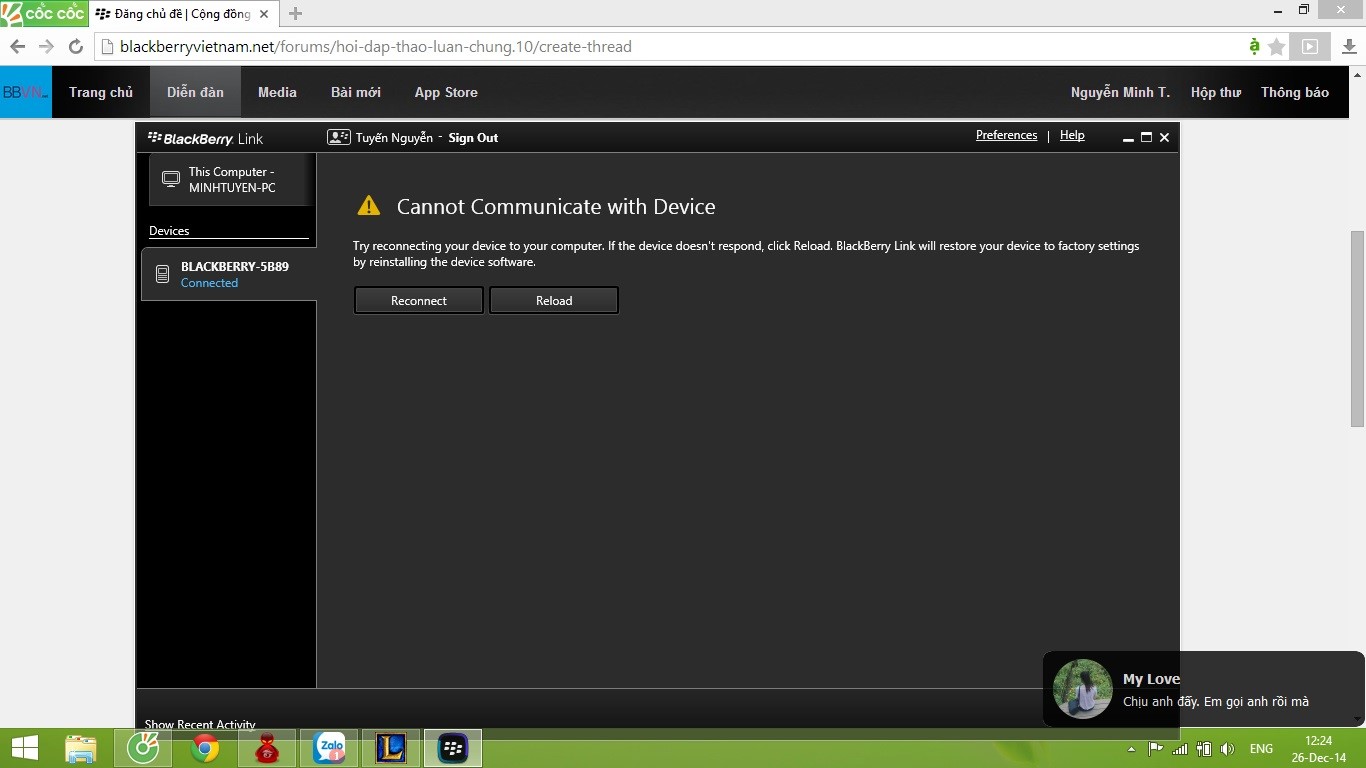Viewport: 1366px width, 768px height.
Task: Expand Show Recent Activity
Action: (200, 723)
